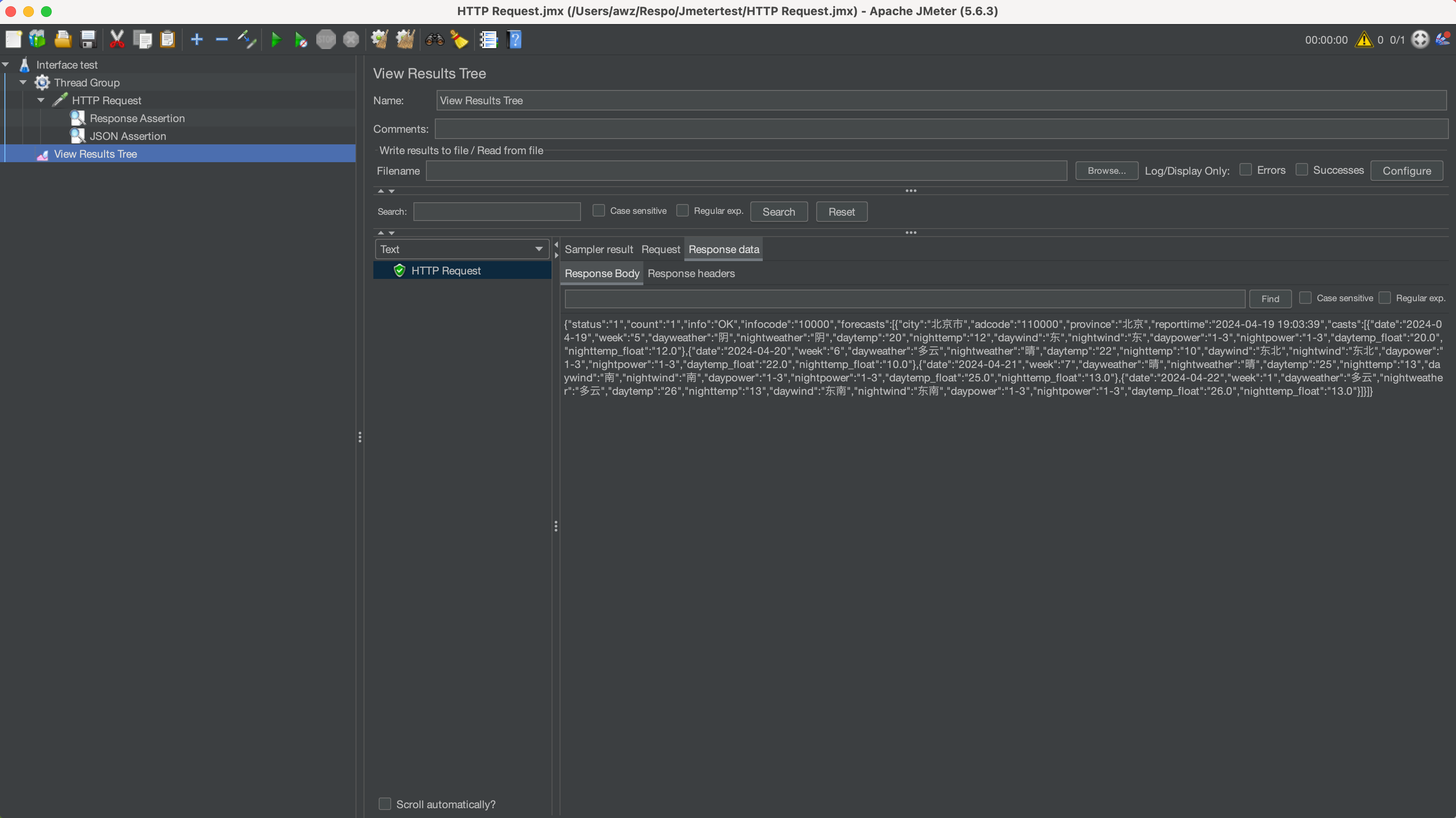Screen dimensions: 1456x818
Task: Click the Browse... button
Action: tap(1106, 171)
